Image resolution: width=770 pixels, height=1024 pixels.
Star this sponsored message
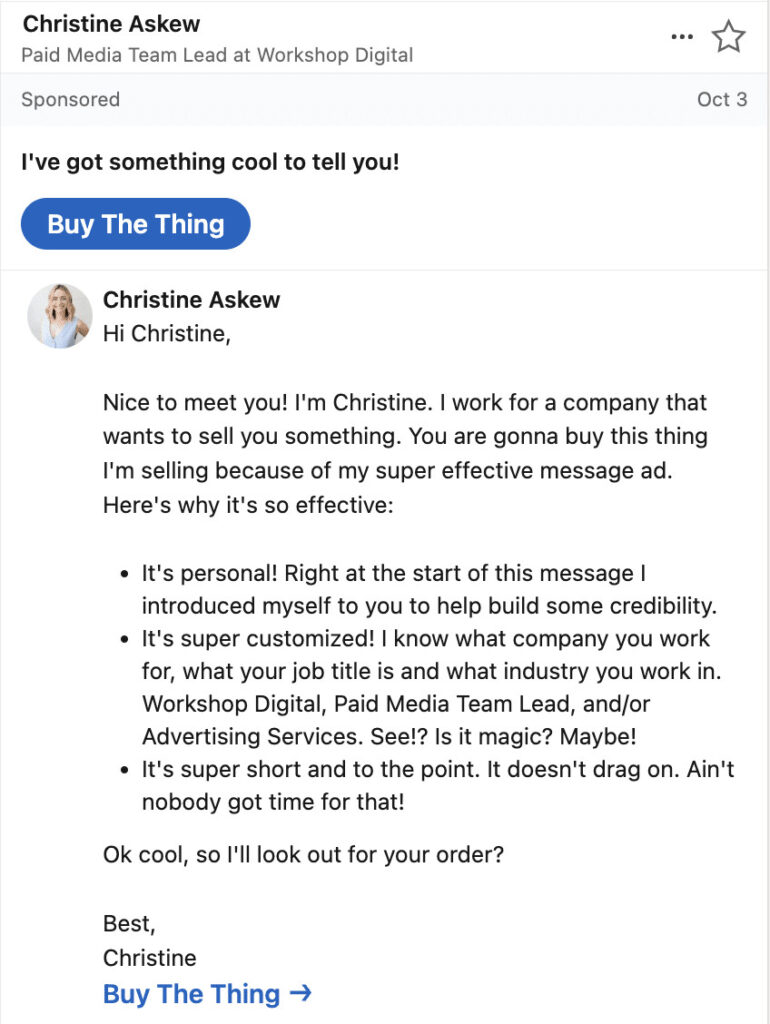pos(728,38)
